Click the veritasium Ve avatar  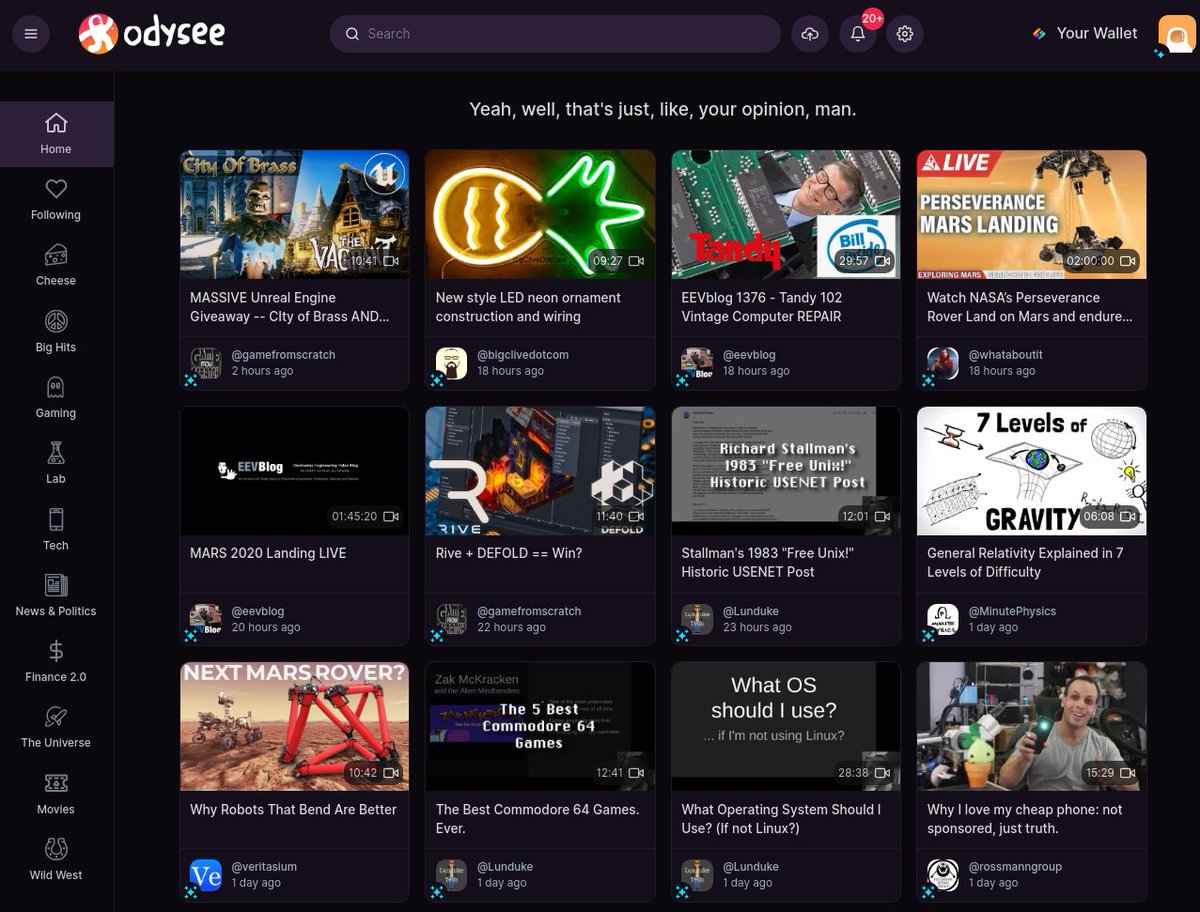pyautogui.click(x=206, y=875)
